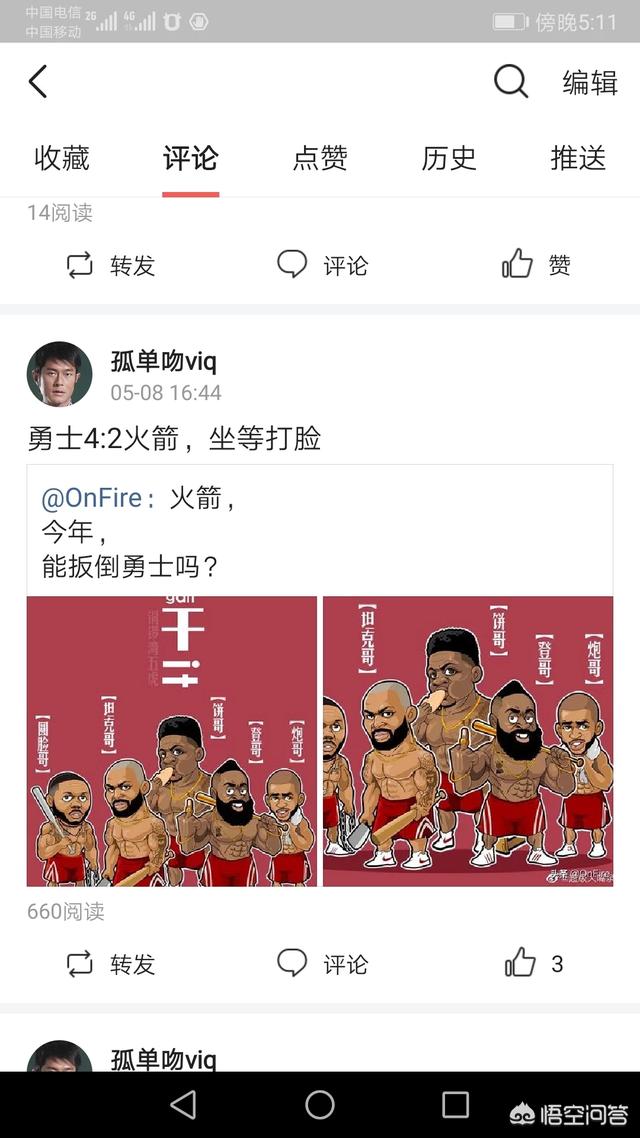The width and height of the screenshot is (640, 1138).
Task: Open search with magnifier icon
Action: click(x=511, y=81)
